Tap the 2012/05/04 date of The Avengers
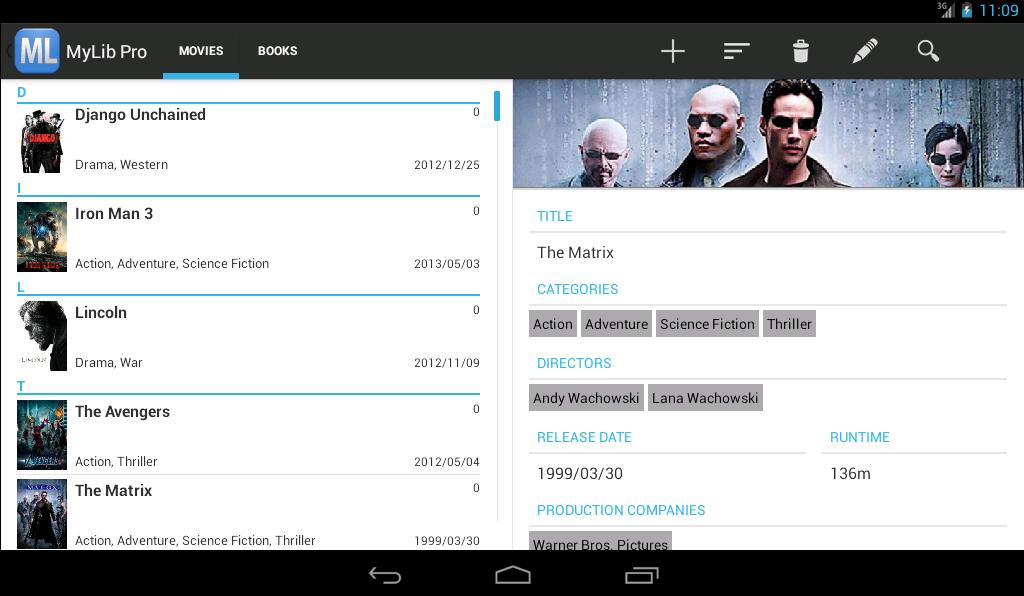This screenshot has width=1024, height=596. pyautogui.click(x=447, y=462)
